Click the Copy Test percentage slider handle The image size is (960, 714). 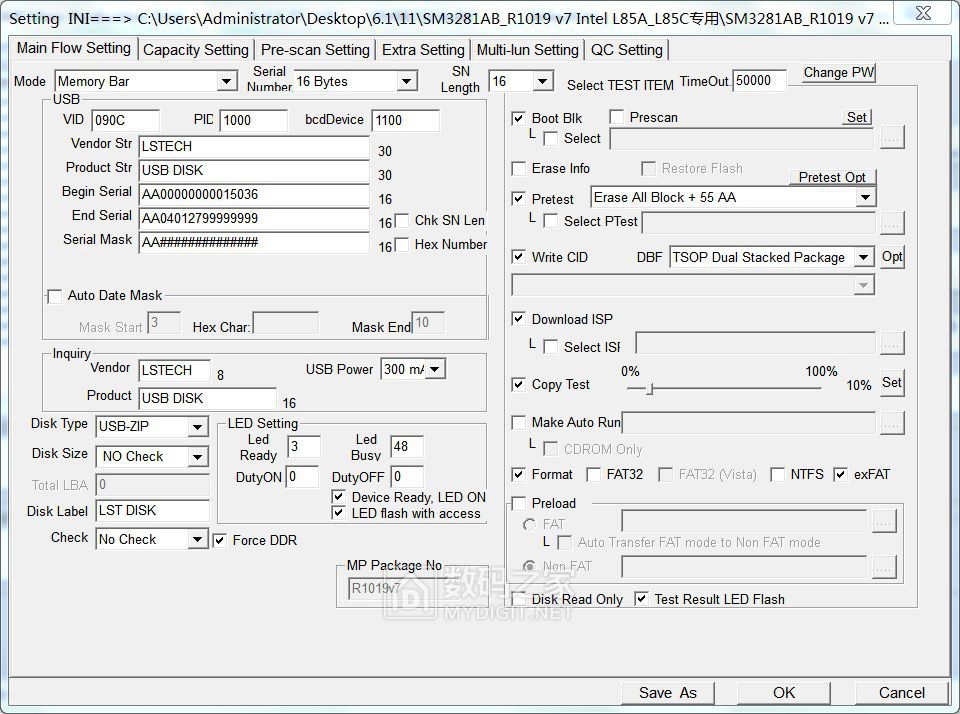coord(650,388)
